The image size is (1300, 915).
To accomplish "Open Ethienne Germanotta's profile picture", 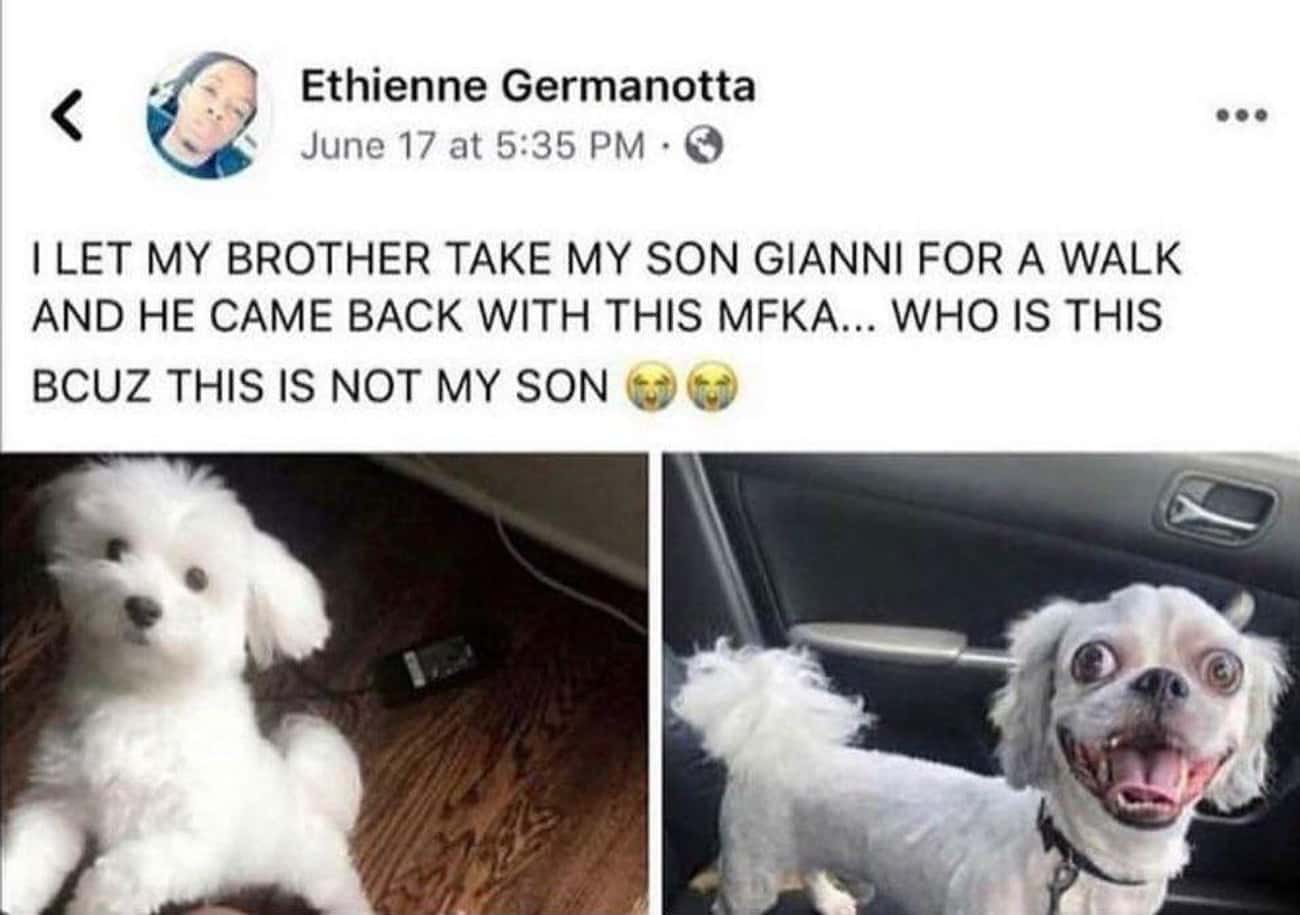I will click(208, 115).
